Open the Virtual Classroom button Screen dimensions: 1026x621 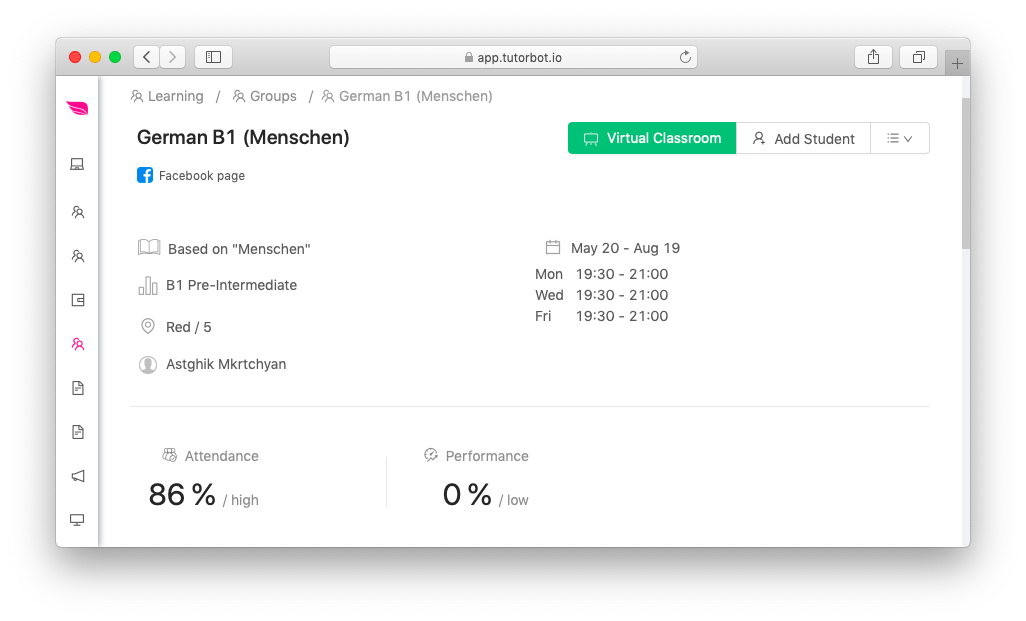(652, 138)
